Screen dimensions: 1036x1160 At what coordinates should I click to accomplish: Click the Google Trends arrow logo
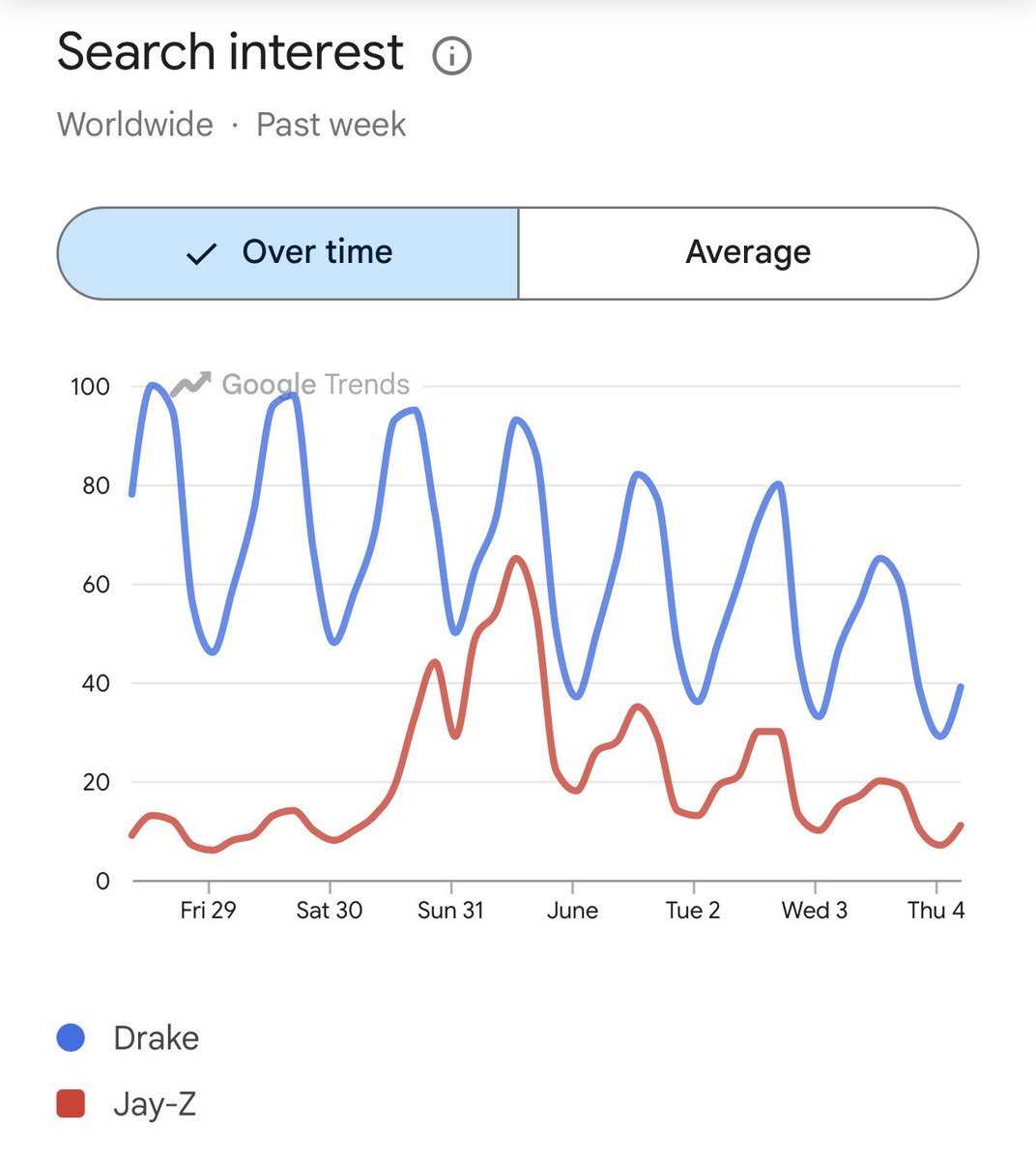[190, 385]
